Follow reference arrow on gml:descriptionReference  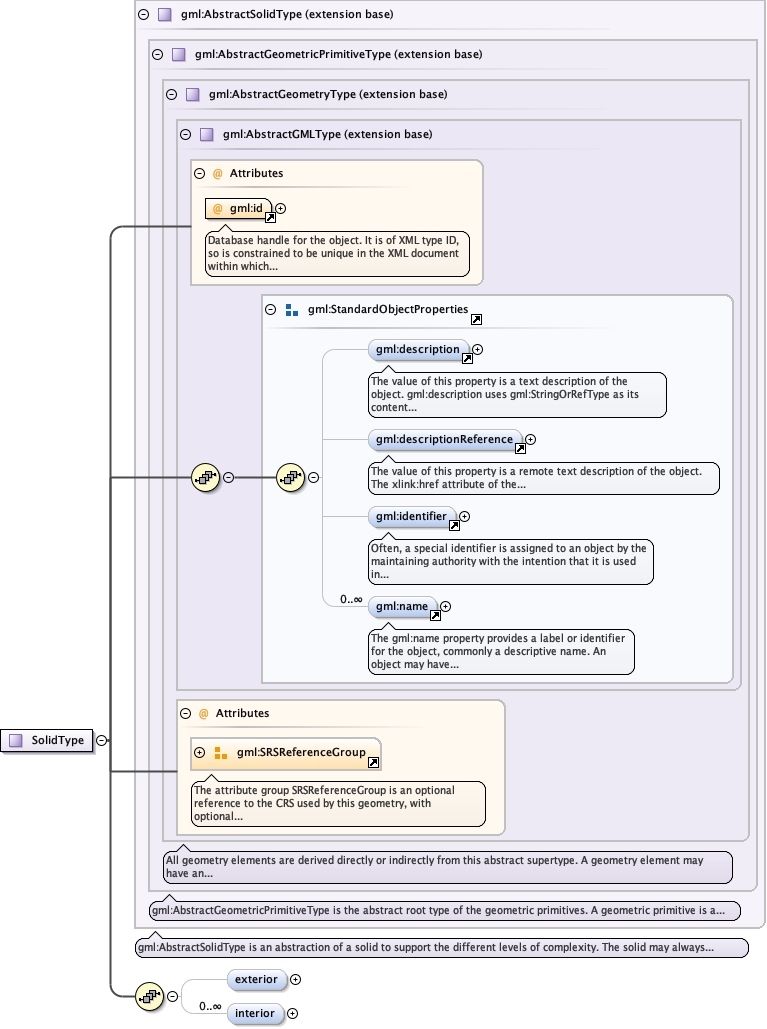click(520, 448)
